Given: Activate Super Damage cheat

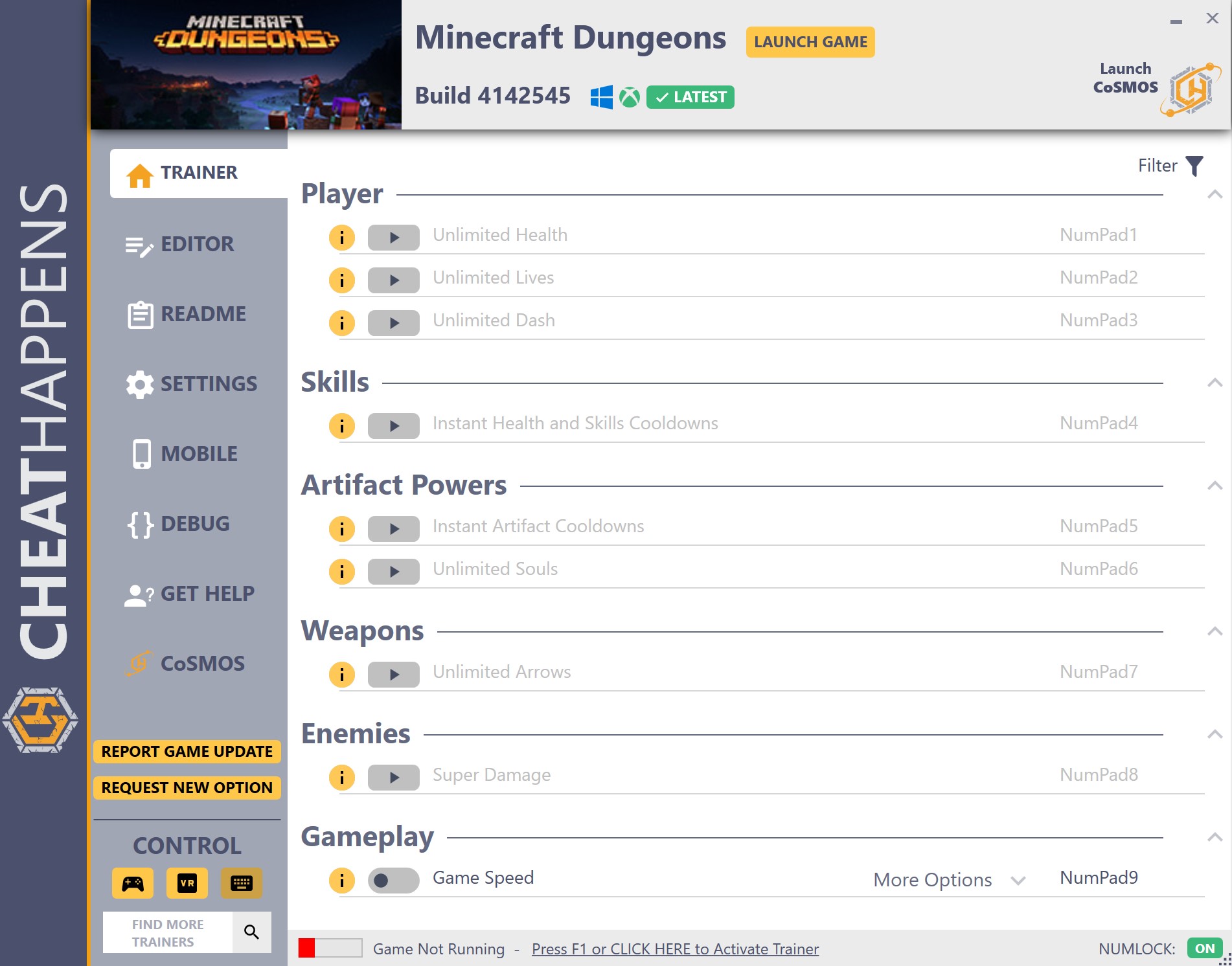Looking at the screenshot, I should (394, 778).
